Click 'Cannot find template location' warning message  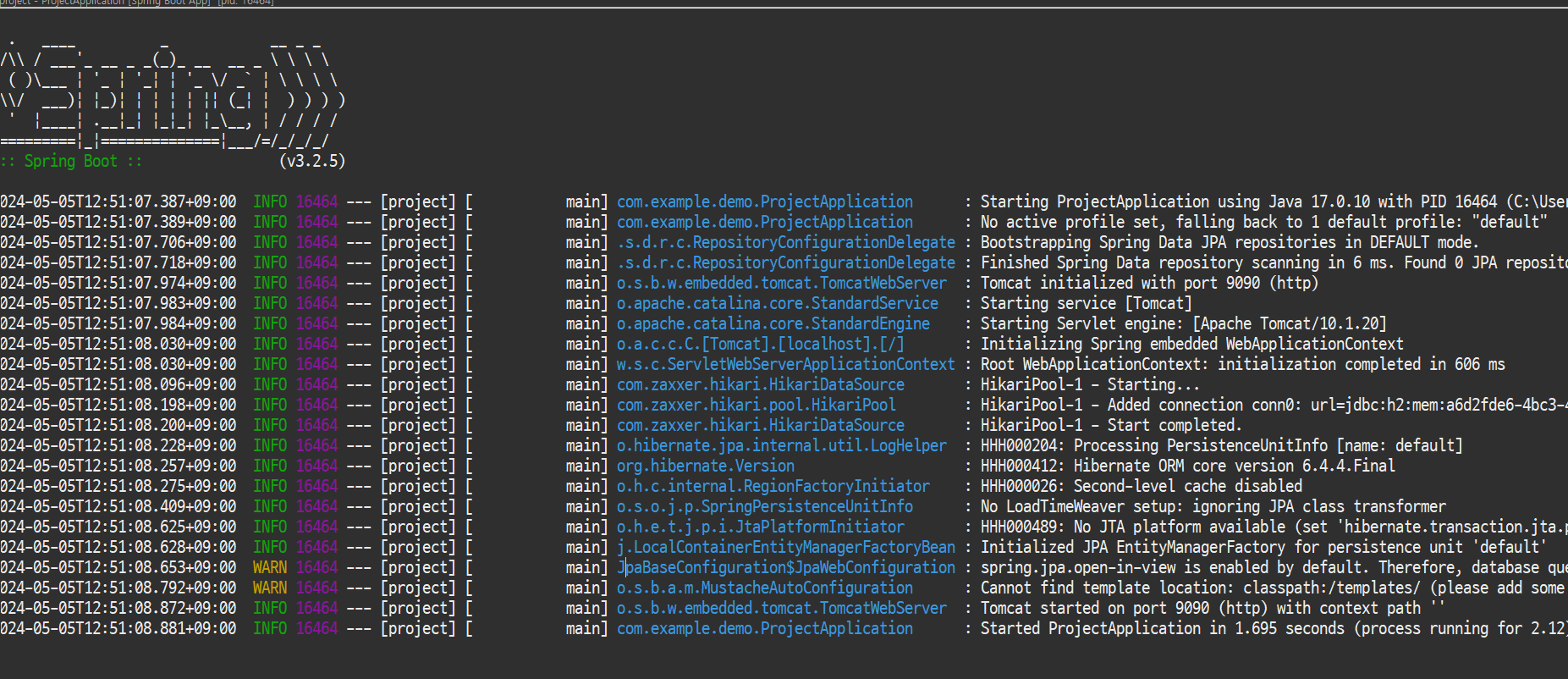click(1274, 588)
